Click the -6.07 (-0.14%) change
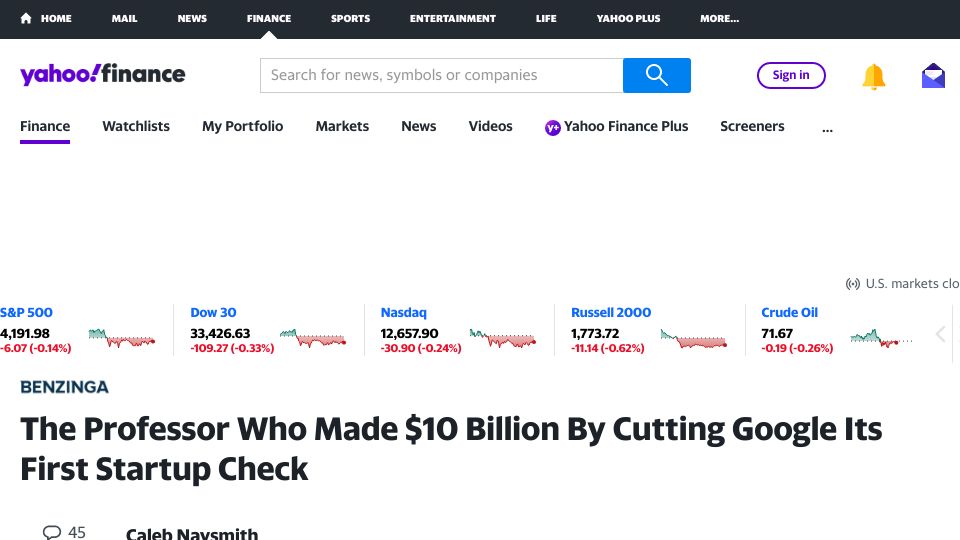This screenshot has height=540, width=960. point(36,348)
